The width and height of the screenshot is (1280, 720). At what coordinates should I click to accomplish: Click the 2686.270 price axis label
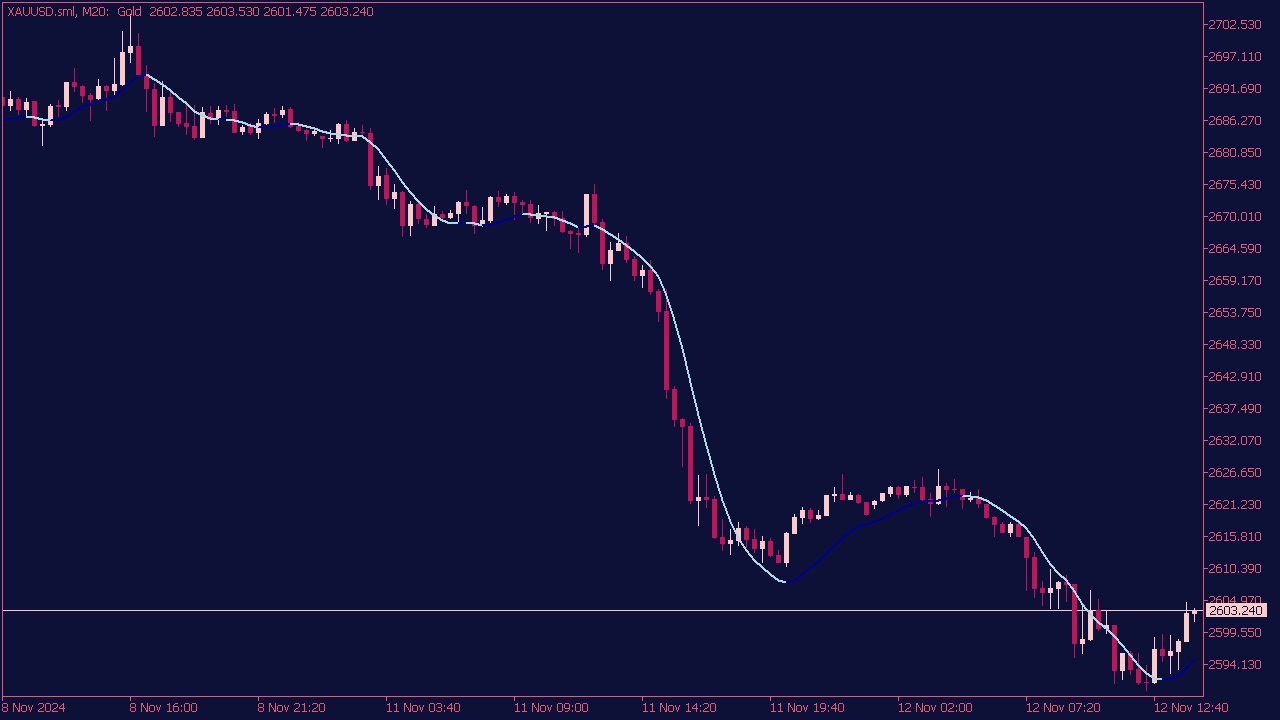(1236, 120)
